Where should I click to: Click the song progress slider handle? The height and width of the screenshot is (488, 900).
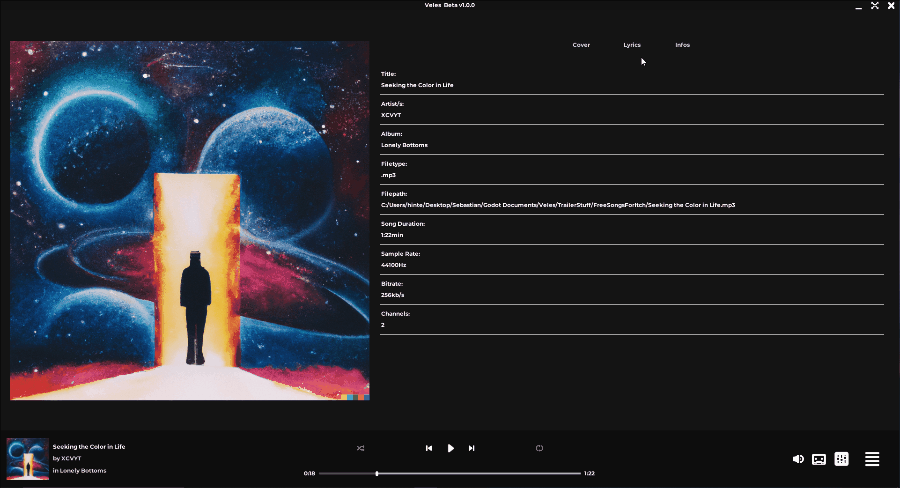(377, 474)
